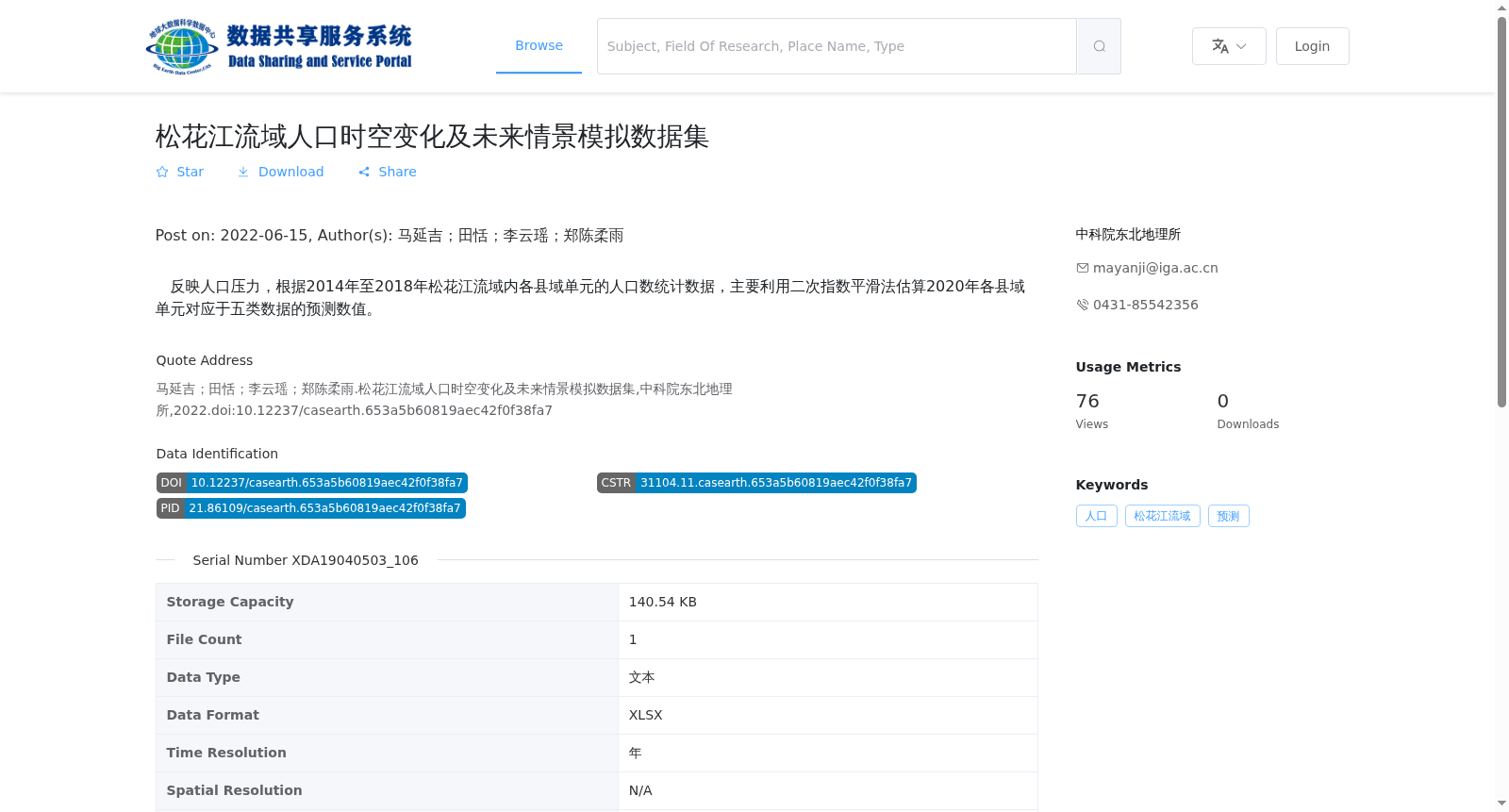1509x812 pixels.
Task: Click the XLSX data format value
Action: click(646, 715)
